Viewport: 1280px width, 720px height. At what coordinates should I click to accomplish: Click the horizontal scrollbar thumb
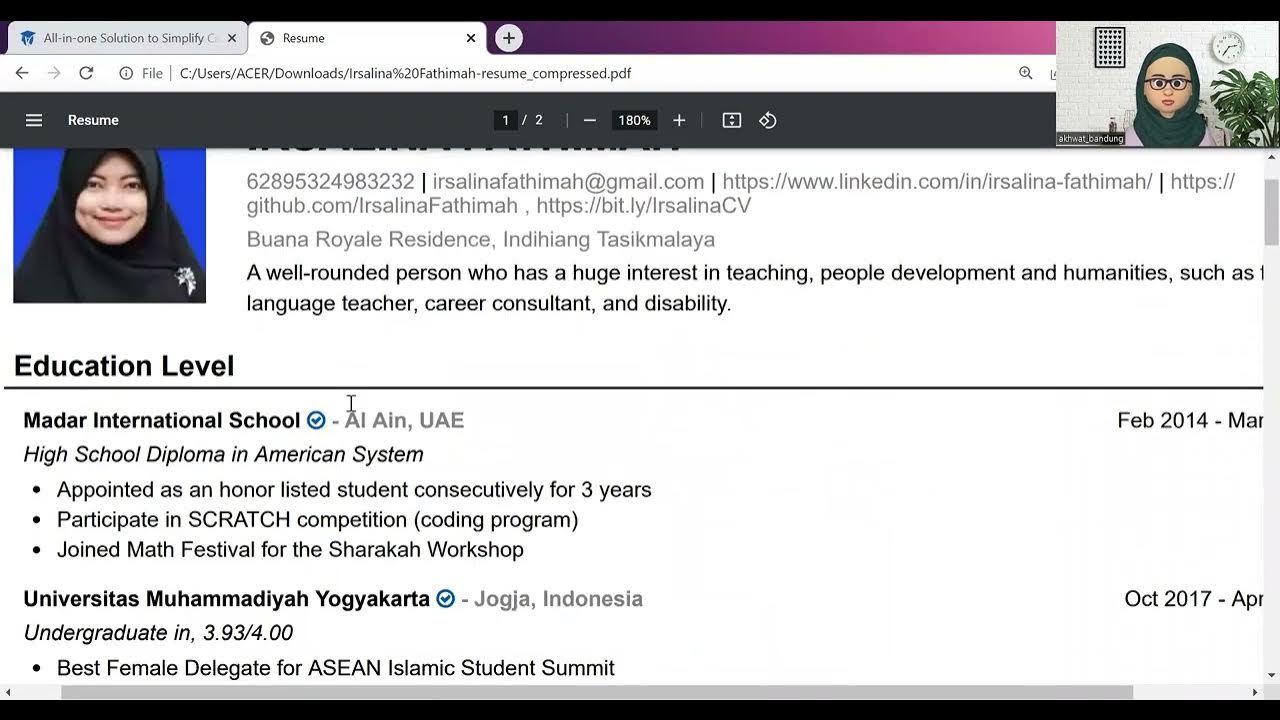tap(597, 692)
